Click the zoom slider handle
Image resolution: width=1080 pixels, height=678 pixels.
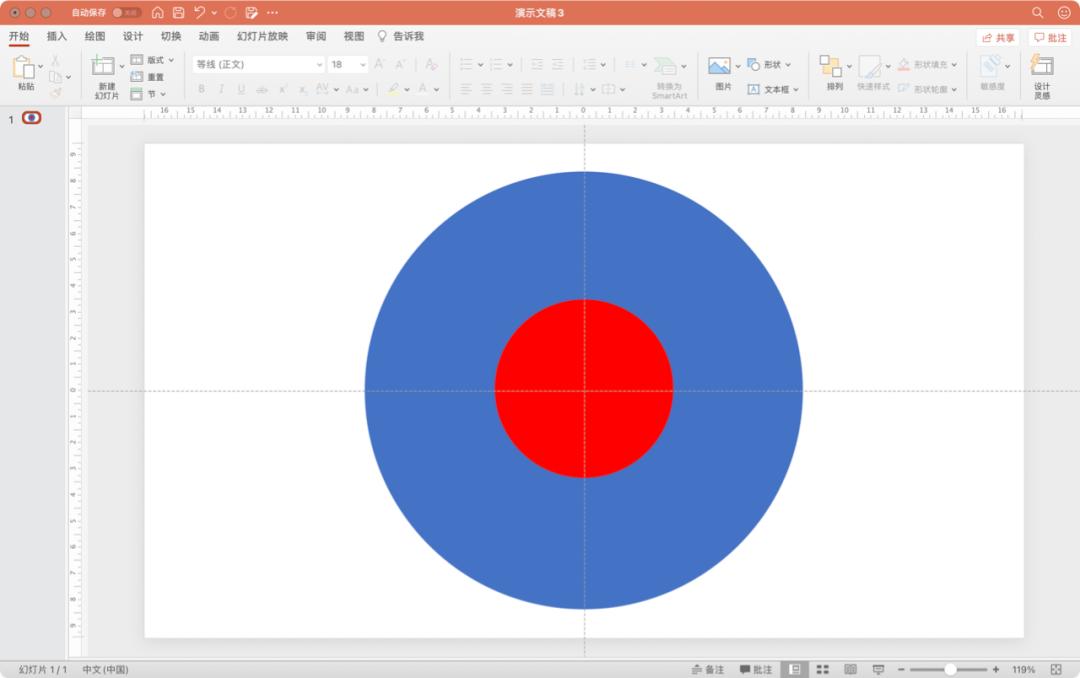[950, 669]
